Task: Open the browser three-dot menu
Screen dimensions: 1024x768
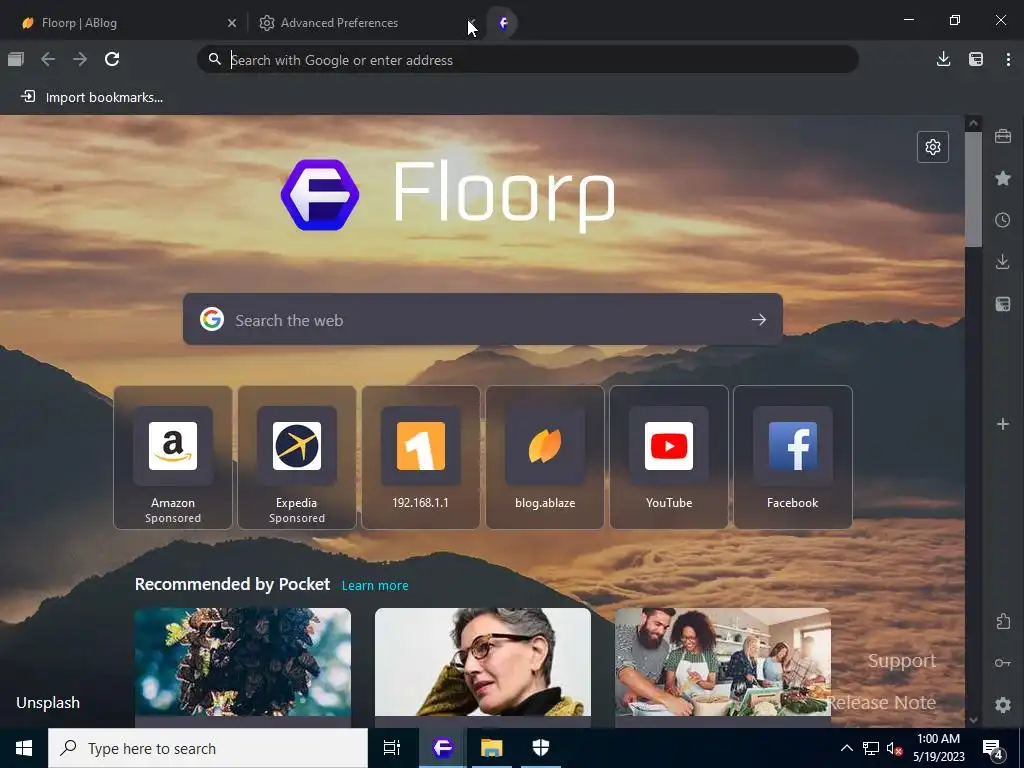Action: click(1008, 59)
